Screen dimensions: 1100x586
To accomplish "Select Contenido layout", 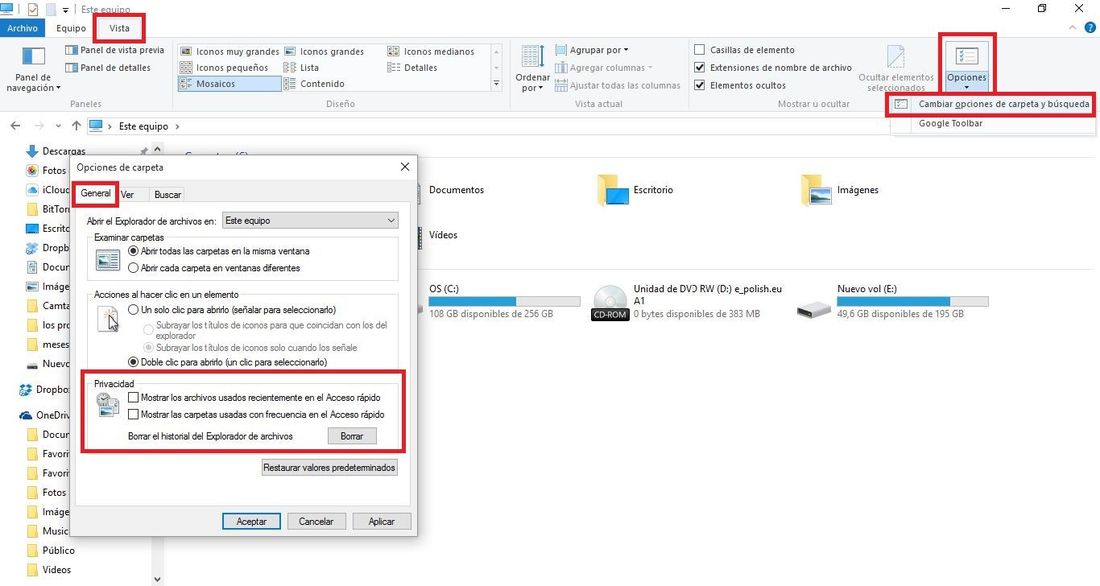I will pos(314,84).
